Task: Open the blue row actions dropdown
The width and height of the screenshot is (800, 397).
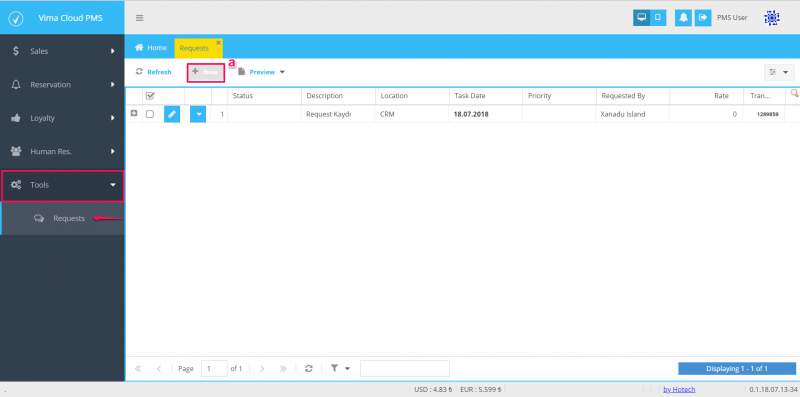Action: [x=198, y=114]
